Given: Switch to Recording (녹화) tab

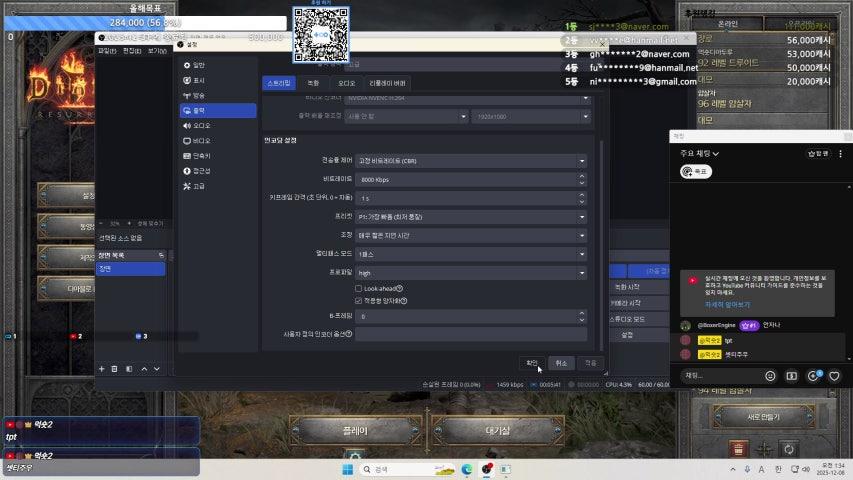Looking at the screenshot, I should (313, 83).
